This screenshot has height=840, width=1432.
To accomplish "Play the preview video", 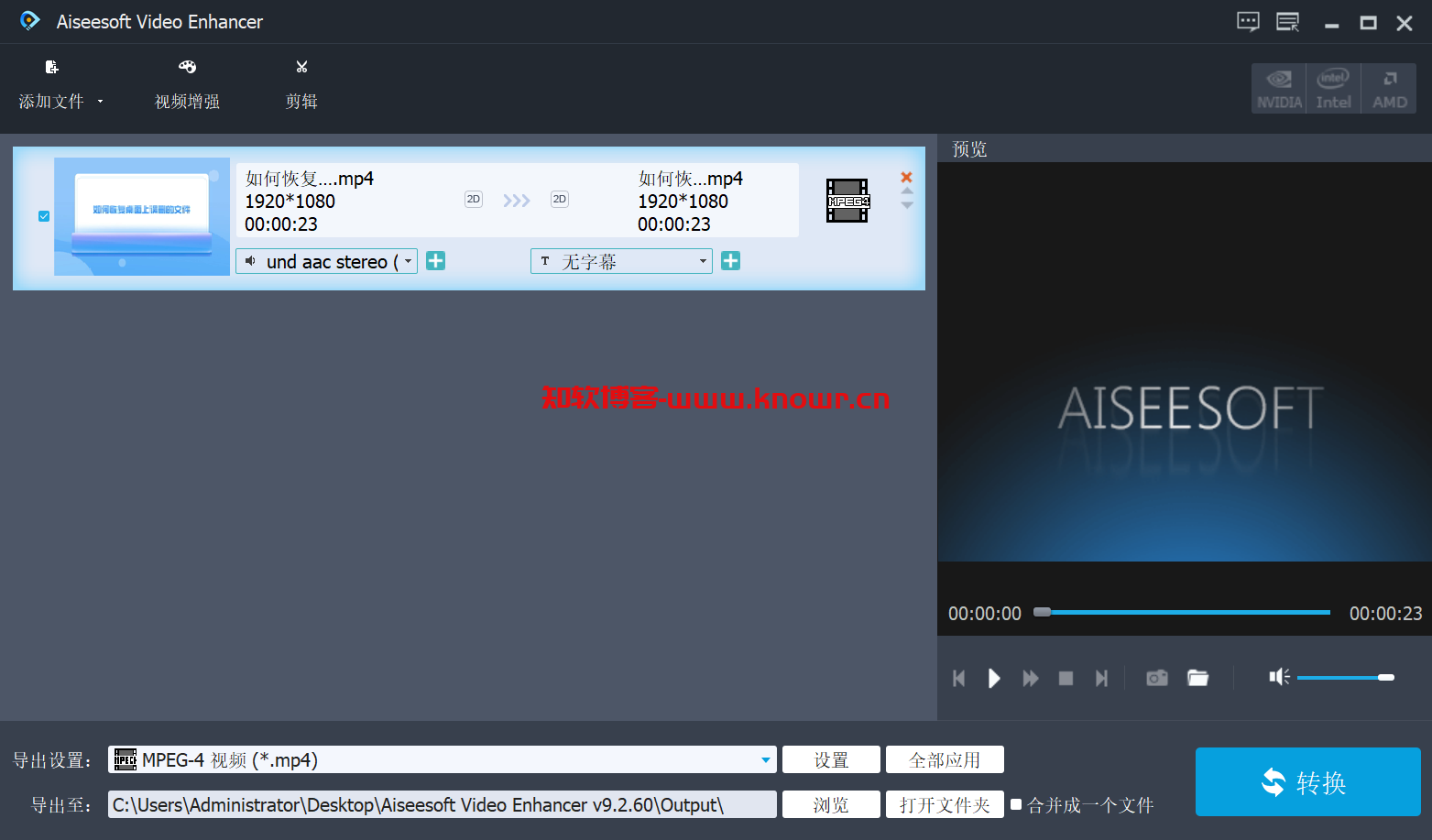I will (x=994, y=678).
